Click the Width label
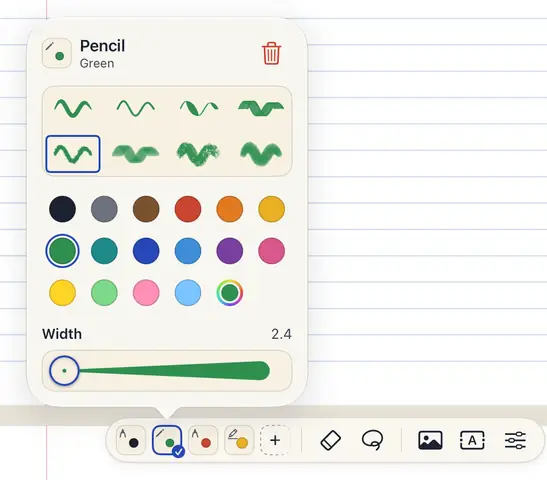This screenshot has width=547, height=480. tap(62, 334)
